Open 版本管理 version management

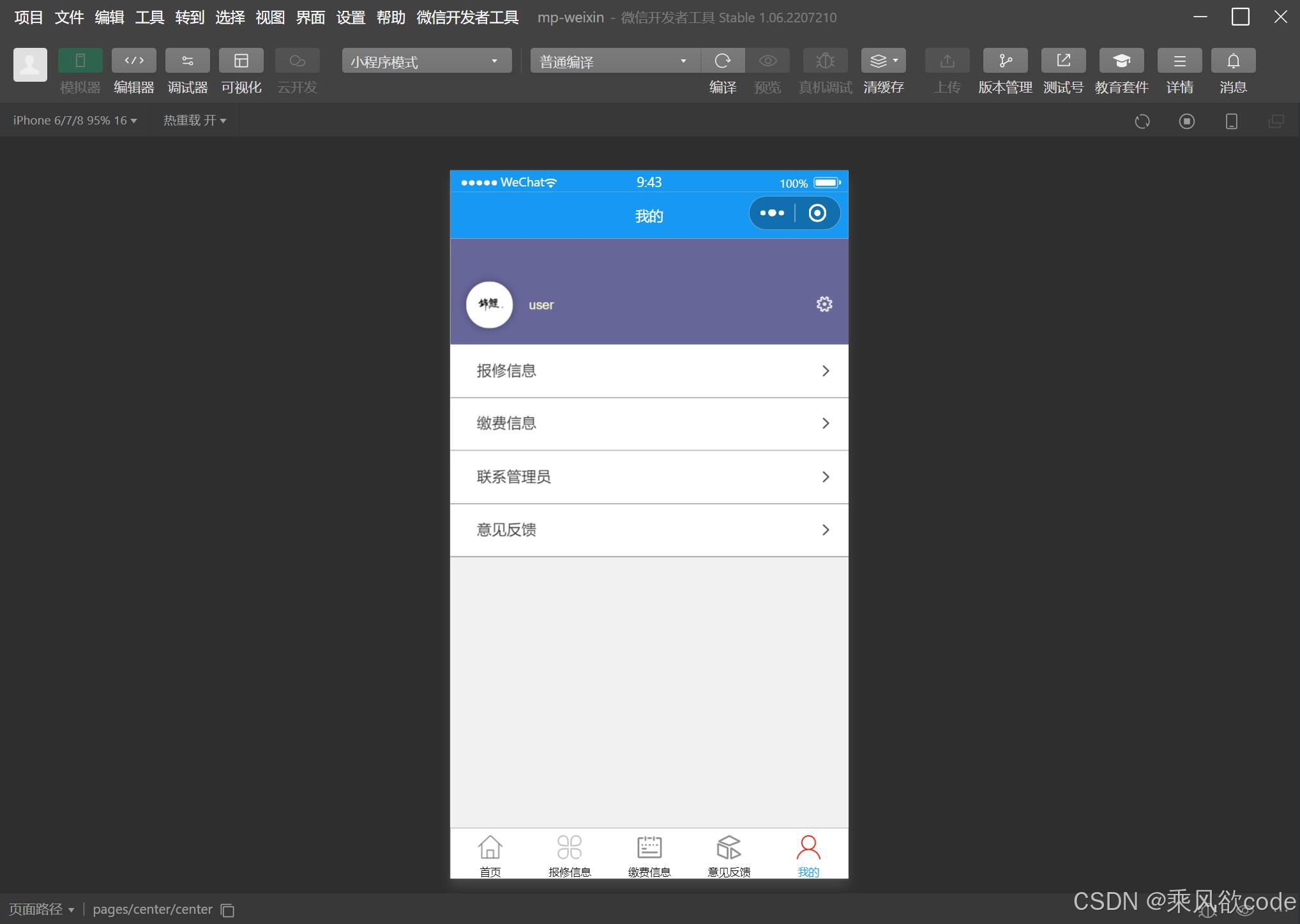pos(1004,61)
